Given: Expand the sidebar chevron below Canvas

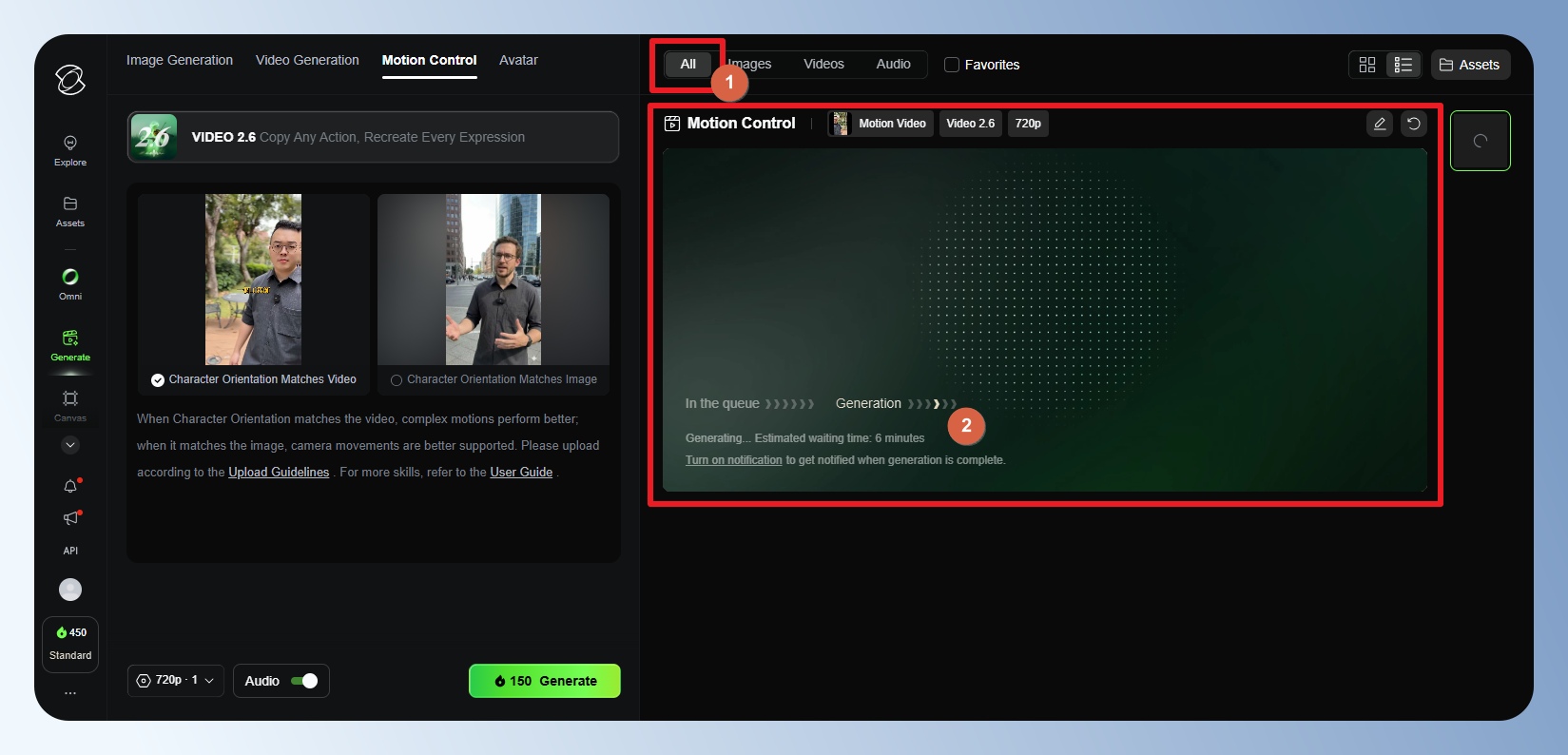Looking at the screenshot, I should pyautogui.click(x=70, y=445).
